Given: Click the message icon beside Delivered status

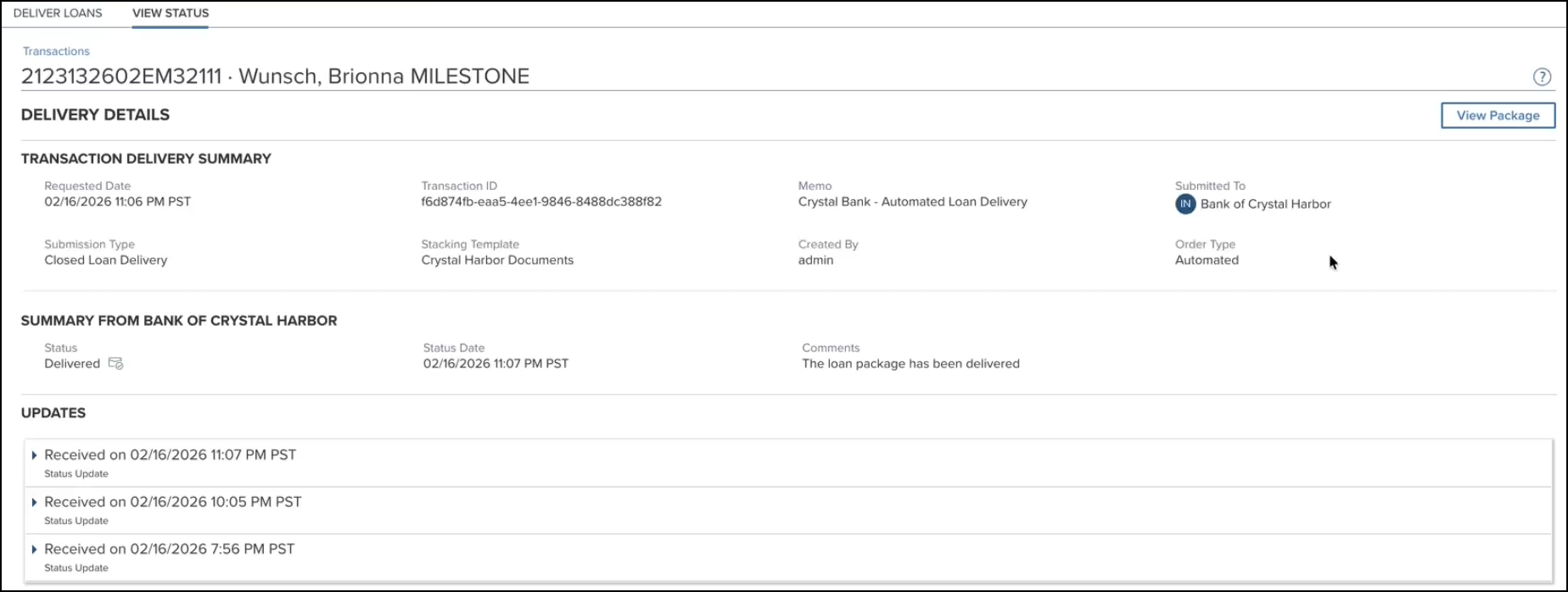Looking at the screenshot, I should (116, 364).
